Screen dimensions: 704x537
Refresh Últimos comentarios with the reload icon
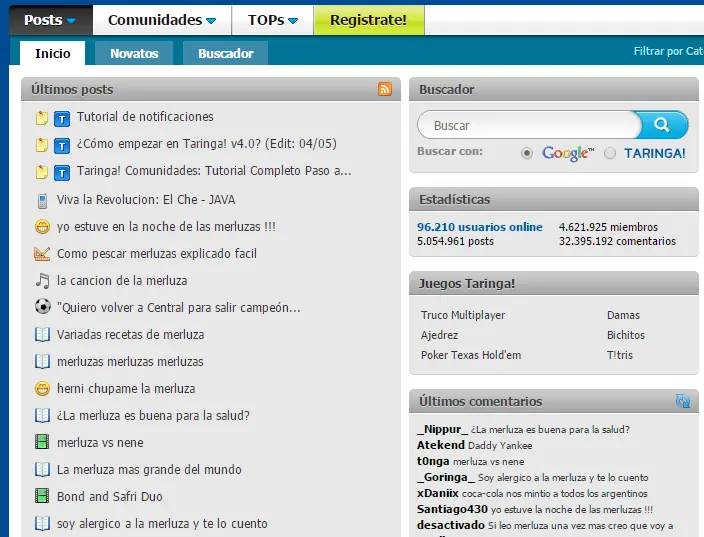pyautogui.click(x=683, y=401)
